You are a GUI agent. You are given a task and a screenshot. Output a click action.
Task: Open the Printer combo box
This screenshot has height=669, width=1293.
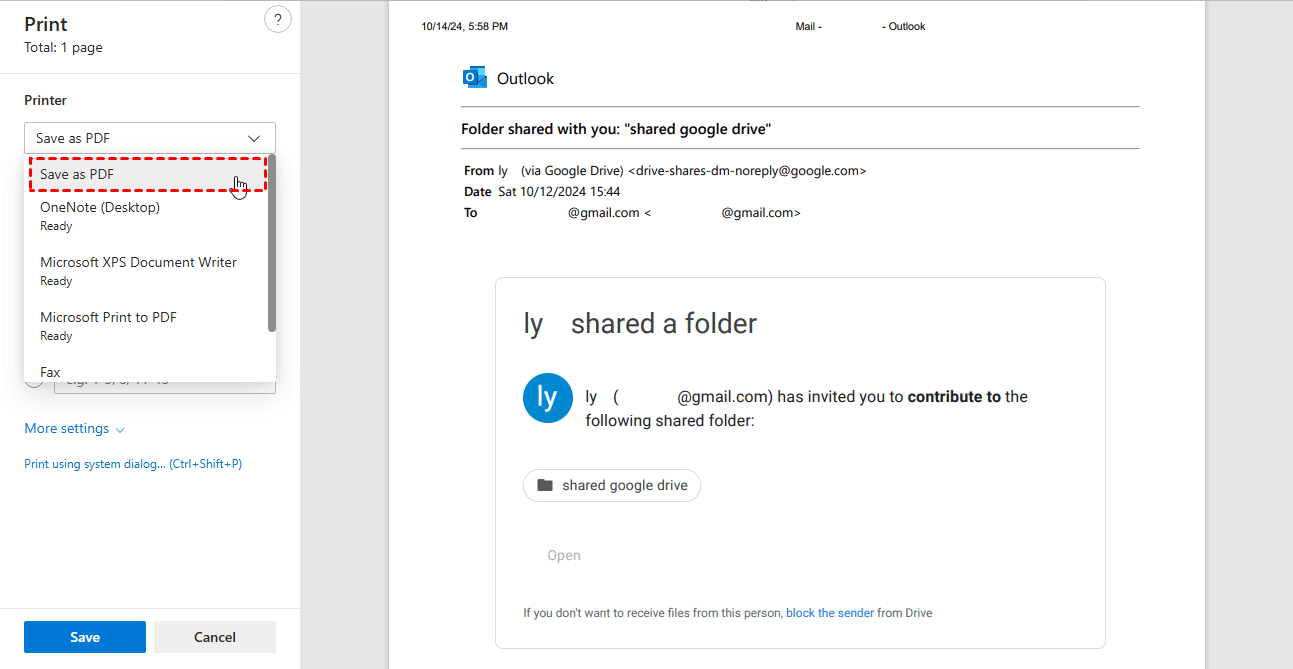(140, 138)
